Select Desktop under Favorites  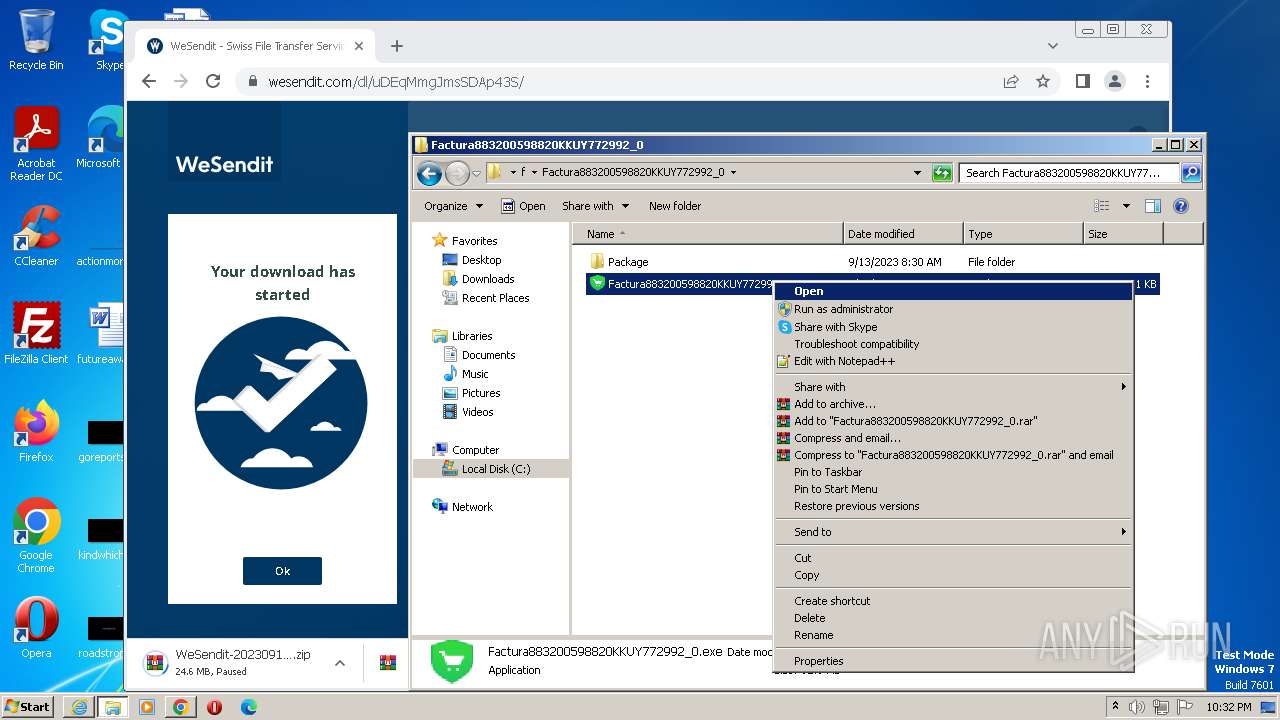coord(481,260)
